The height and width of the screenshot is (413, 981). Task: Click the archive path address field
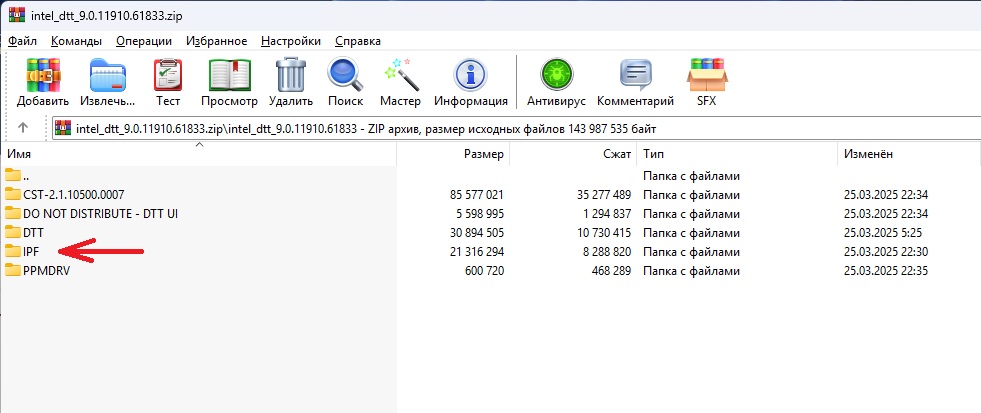point(500,128)
